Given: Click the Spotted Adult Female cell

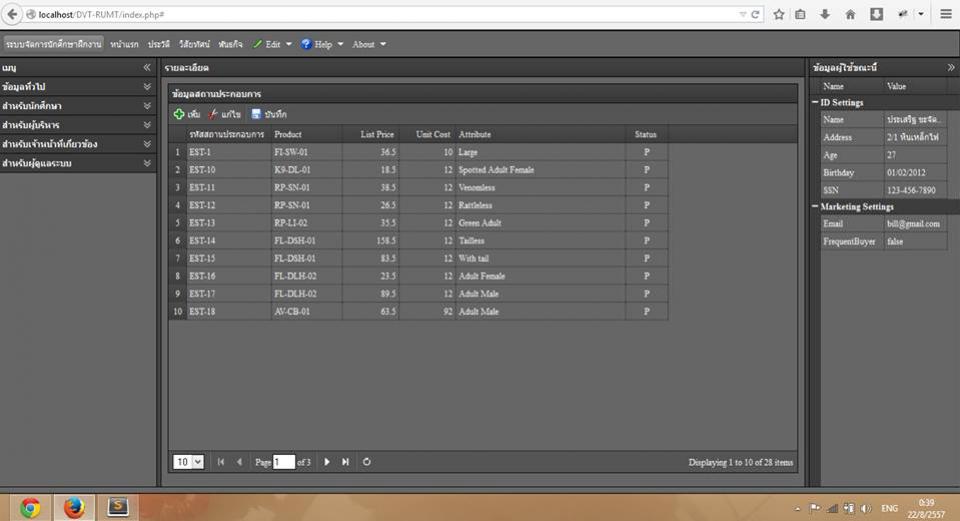Looking at the screenshot, I should click(541, 170).
